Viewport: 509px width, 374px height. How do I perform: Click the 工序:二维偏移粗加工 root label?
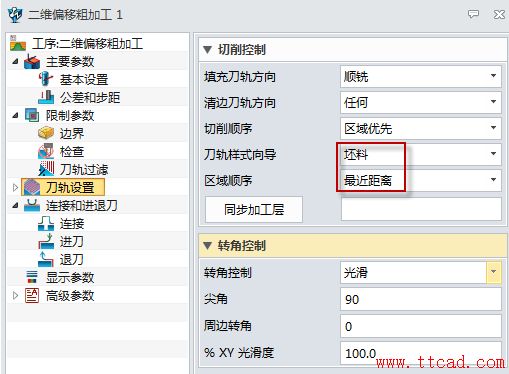(88, 43)
